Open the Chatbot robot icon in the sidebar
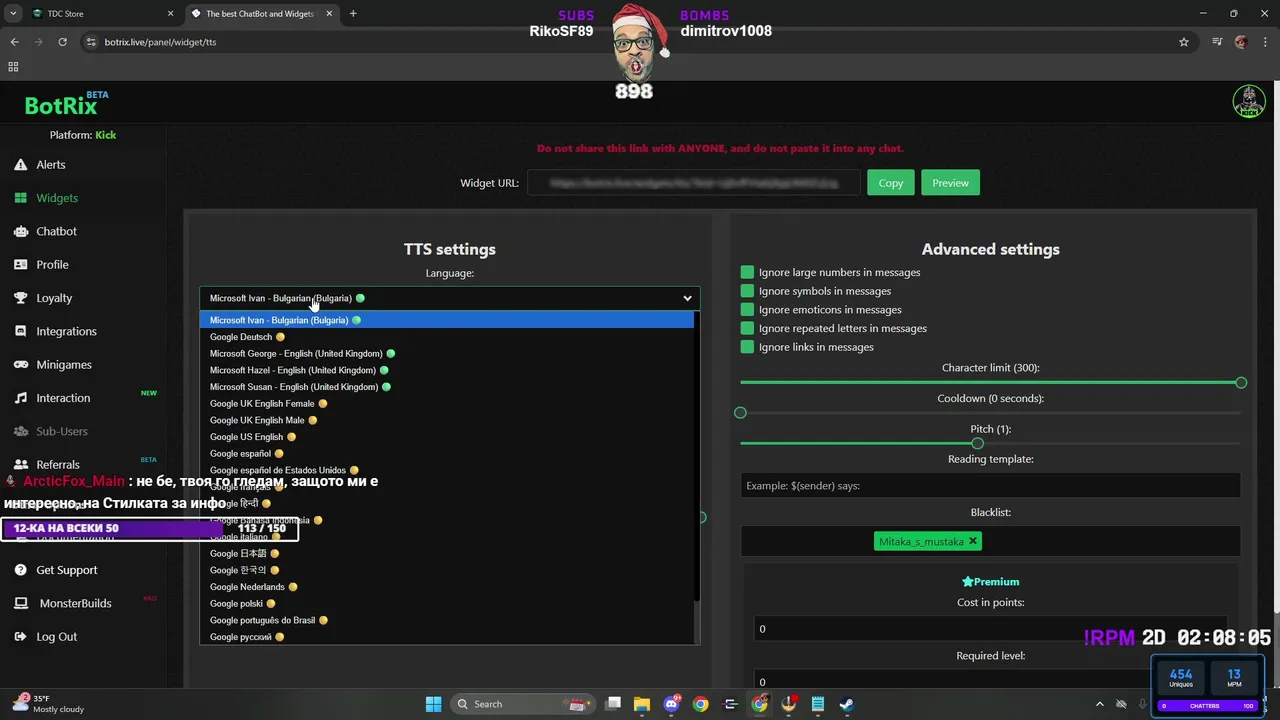 point(20,231)
